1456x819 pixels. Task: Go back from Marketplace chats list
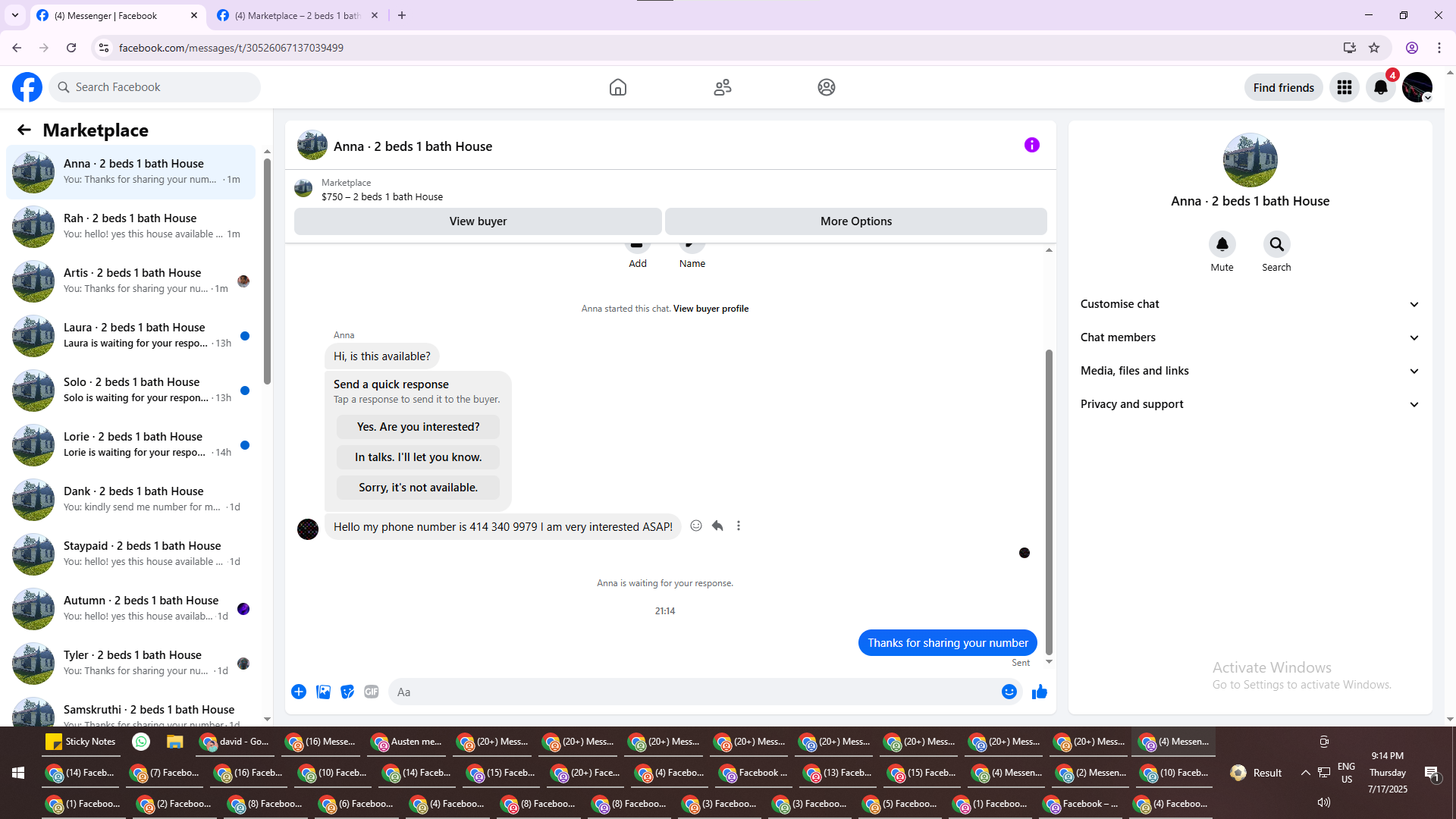point(24,130)
